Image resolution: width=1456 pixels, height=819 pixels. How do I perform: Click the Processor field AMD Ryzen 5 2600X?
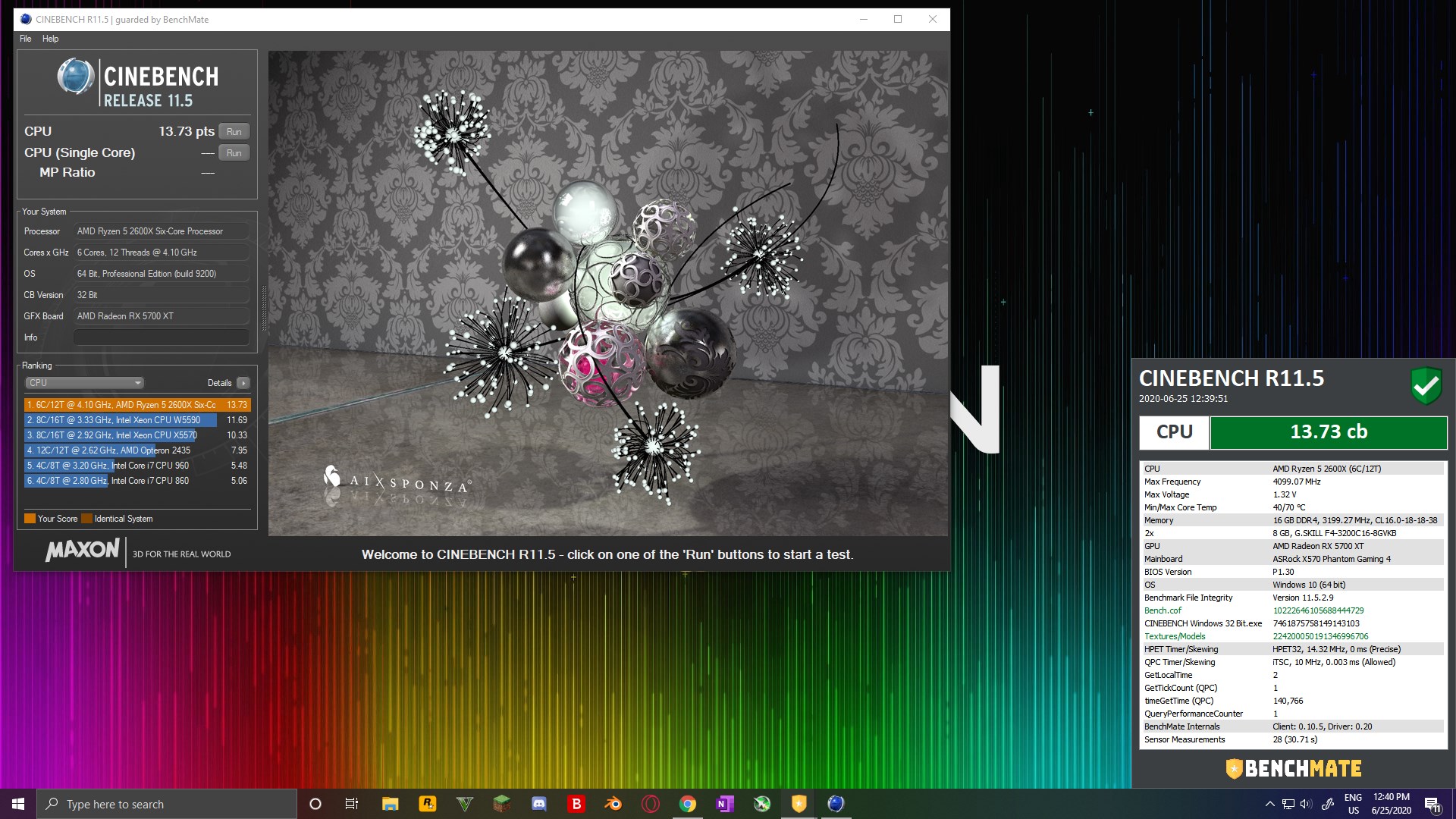(x=162, y=231)
